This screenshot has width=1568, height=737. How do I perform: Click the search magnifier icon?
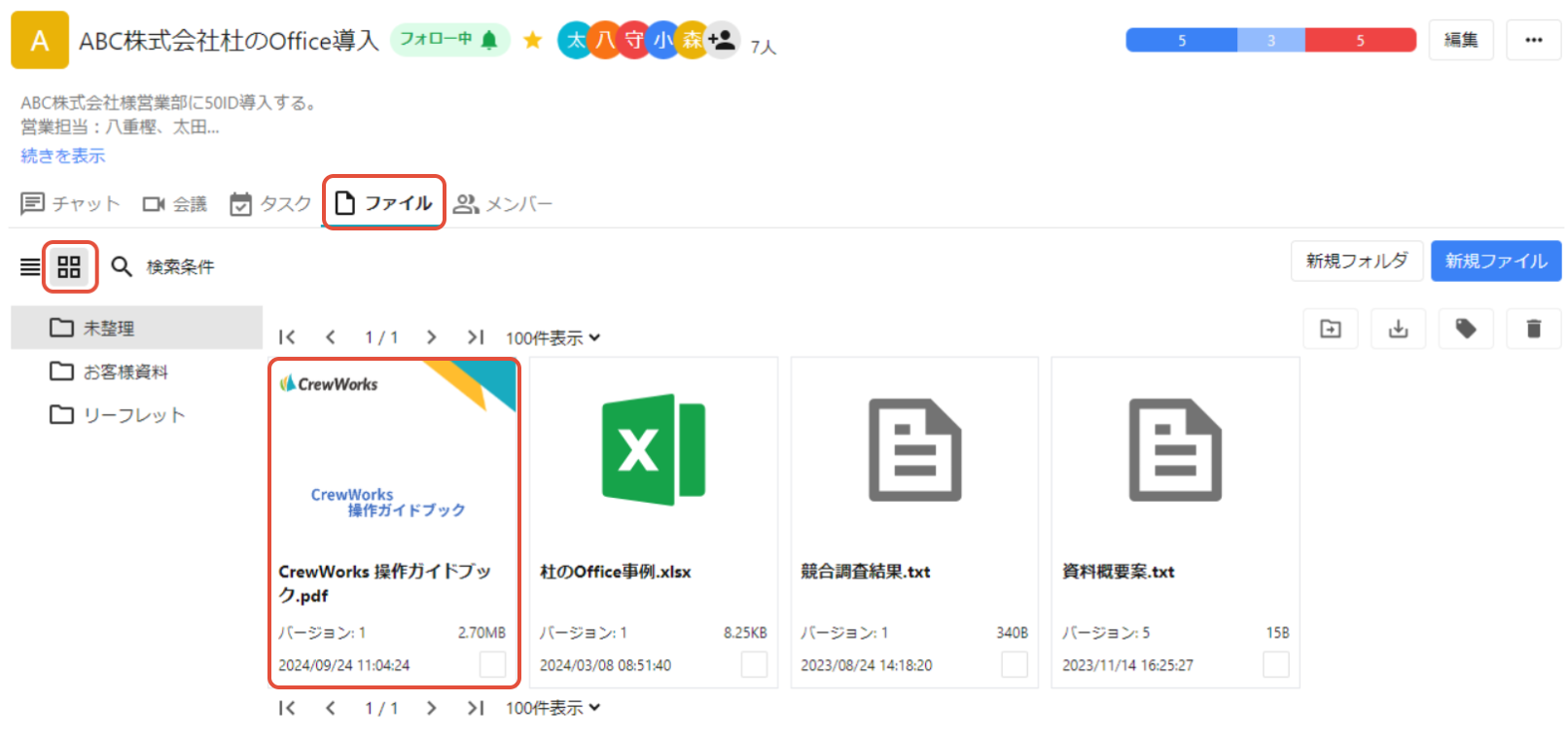(122, 266)
